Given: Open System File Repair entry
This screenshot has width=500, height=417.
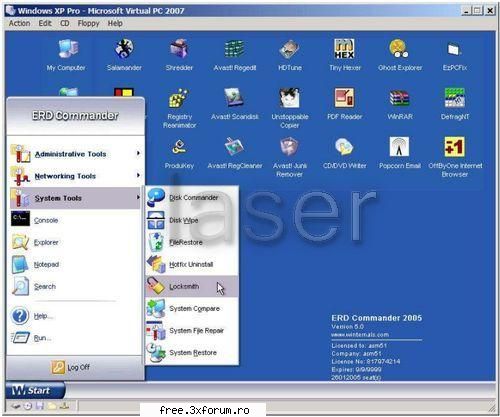Looking at the screenshot, I should pyautogui.click(x=192, y=331).
